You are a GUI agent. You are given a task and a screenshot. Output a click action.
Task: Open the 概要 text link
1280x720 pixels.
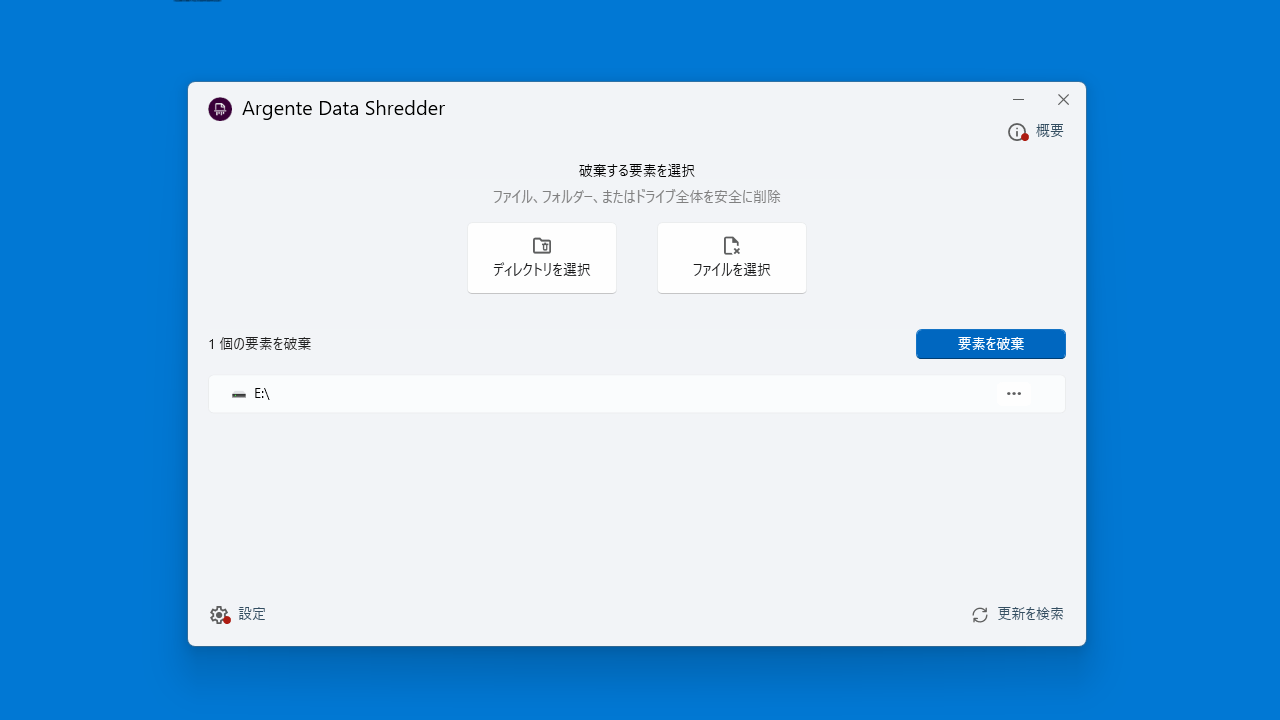[x=1050, y=131]
